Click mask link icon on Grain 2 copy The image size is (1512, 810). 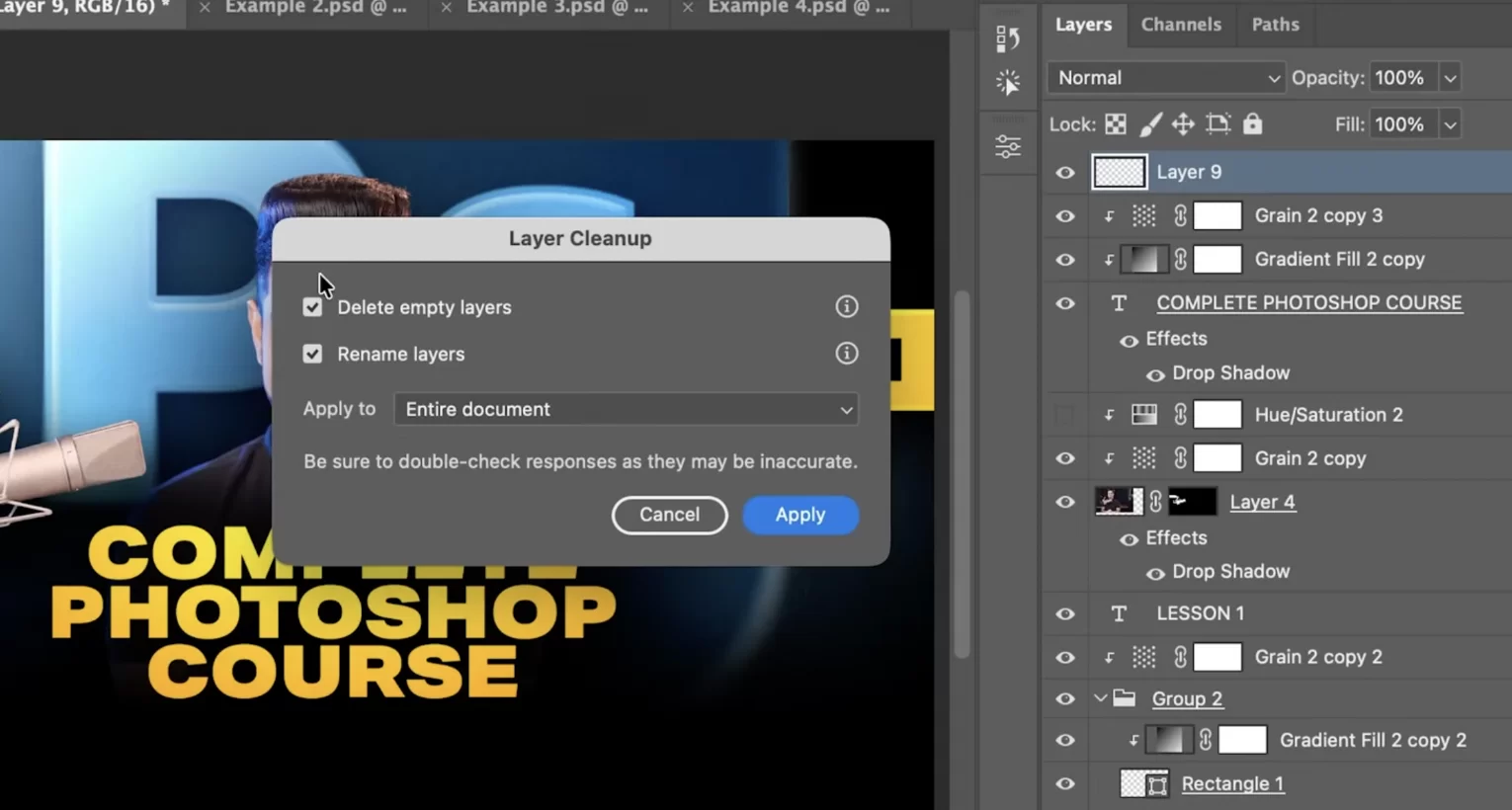tap(1180, 458)
